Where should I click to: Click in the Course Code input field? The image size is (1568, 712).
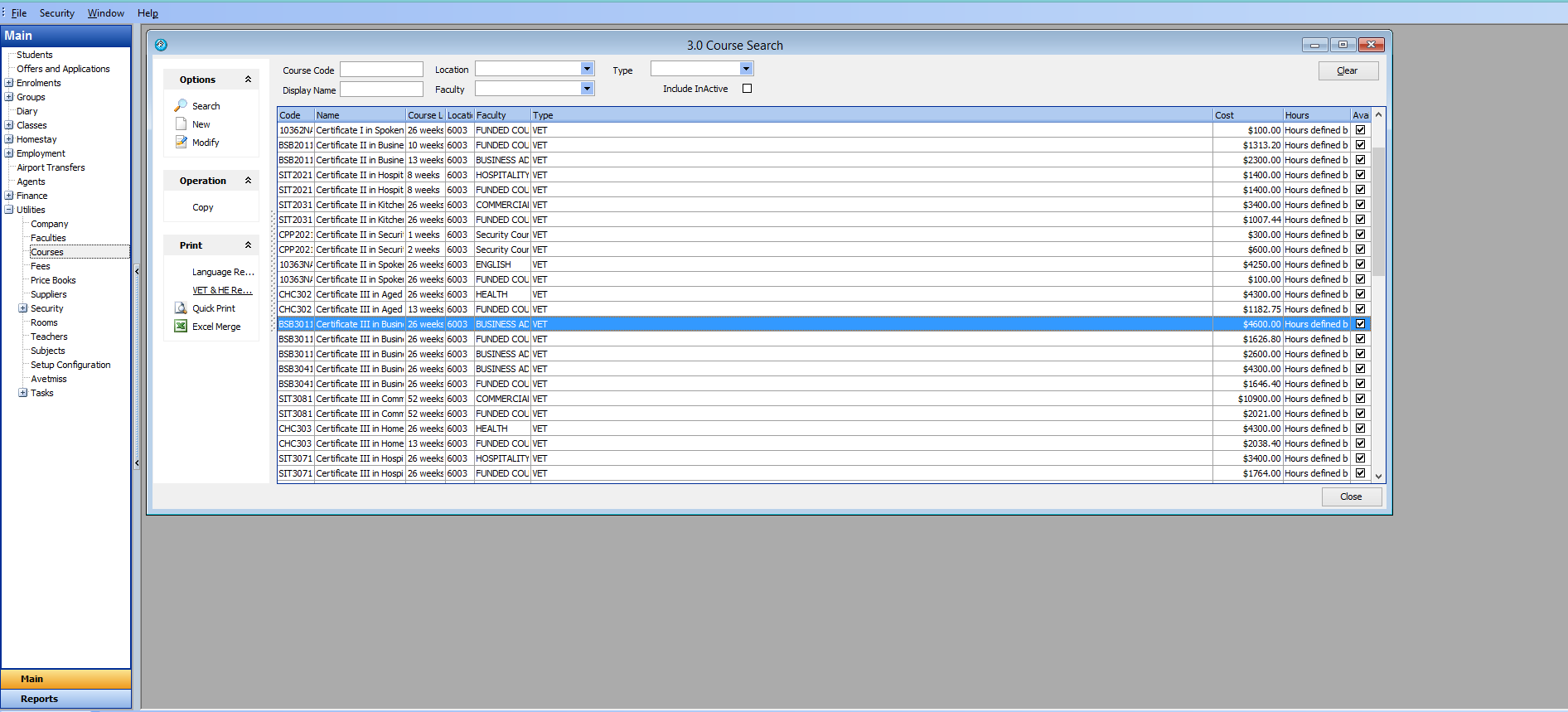(x=381, y=70)
